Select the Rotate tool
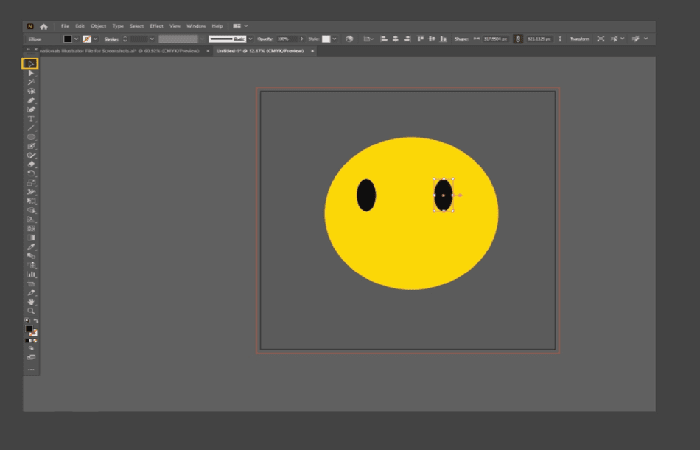The width and height of the screenshot is (700, 450). [x=31, y=174]
